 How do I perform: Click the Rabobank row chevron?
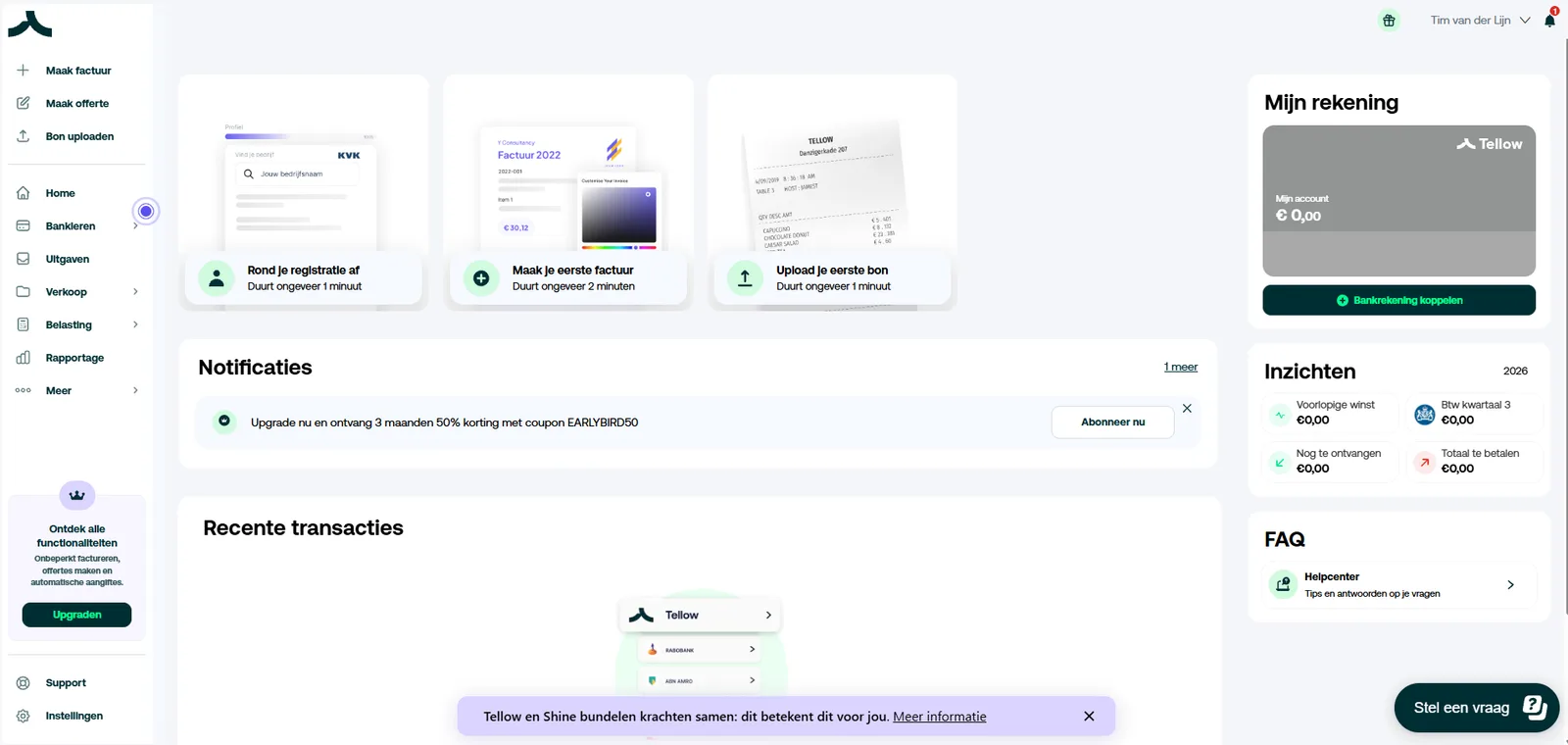[752, 649]
